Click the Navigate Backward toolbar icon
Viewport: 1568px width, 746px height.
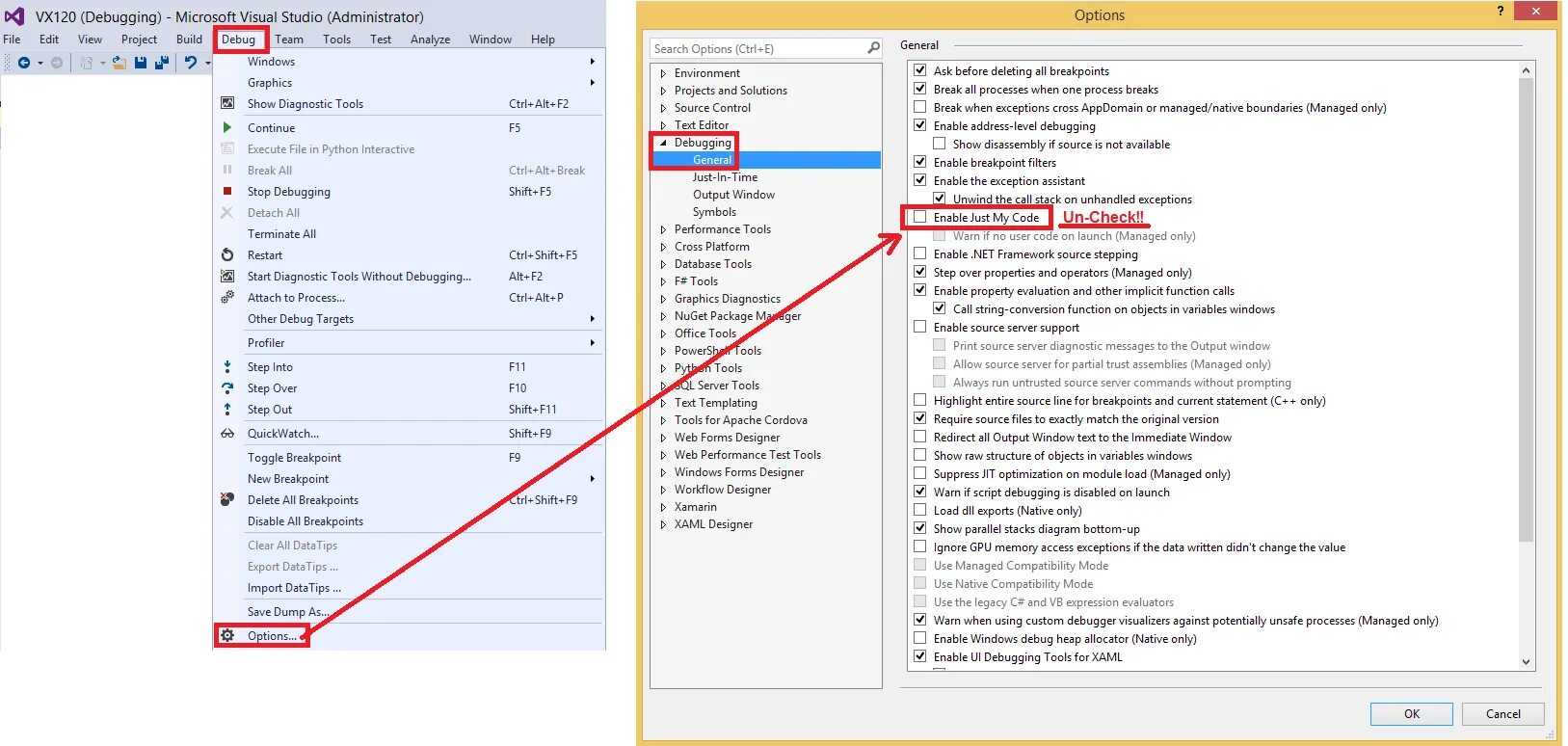pos(24,63)
